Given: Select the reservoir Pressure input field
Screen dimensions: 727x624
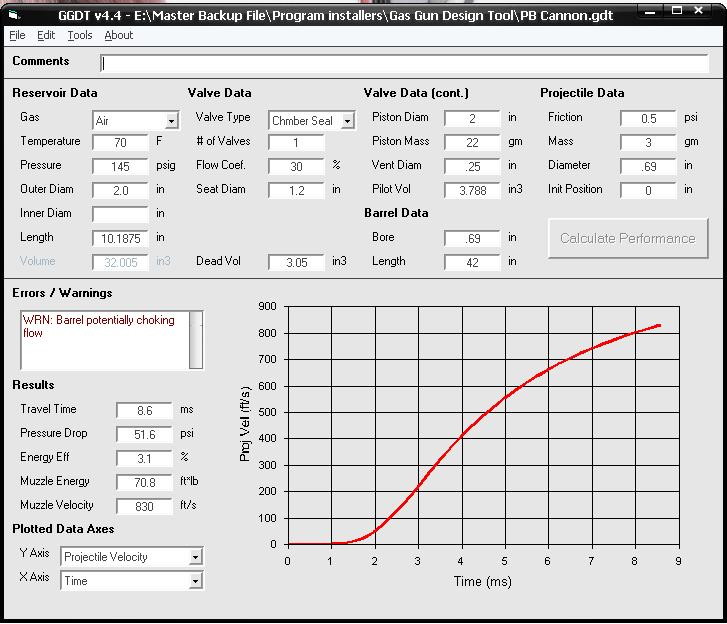Looking at the screenshot, I should [x=120, y=166].
